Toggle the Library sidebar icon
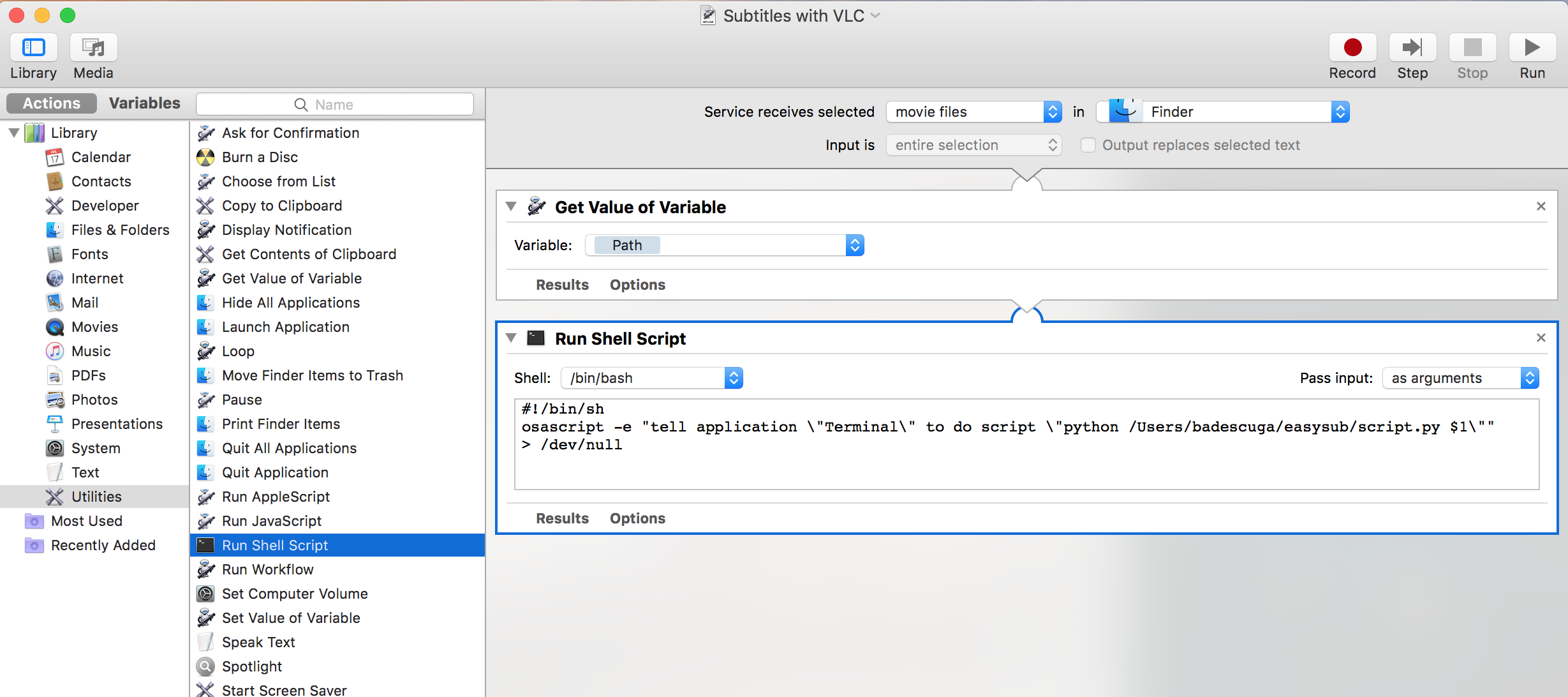Screen dimensions: 1568x697 click(x=33, y=48)
